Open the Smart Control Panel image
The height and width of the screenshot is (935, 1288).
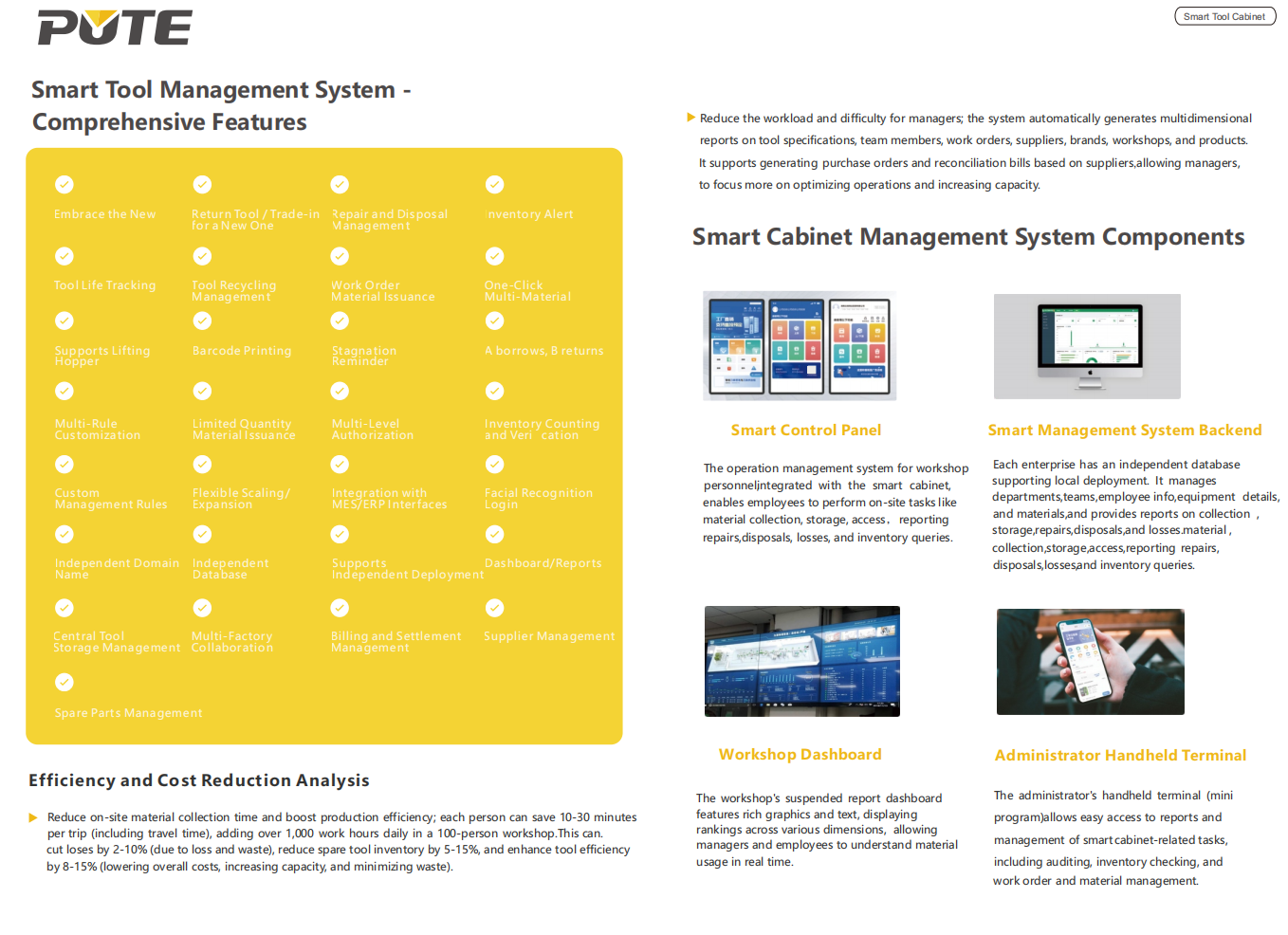click(x=800, y=346)
